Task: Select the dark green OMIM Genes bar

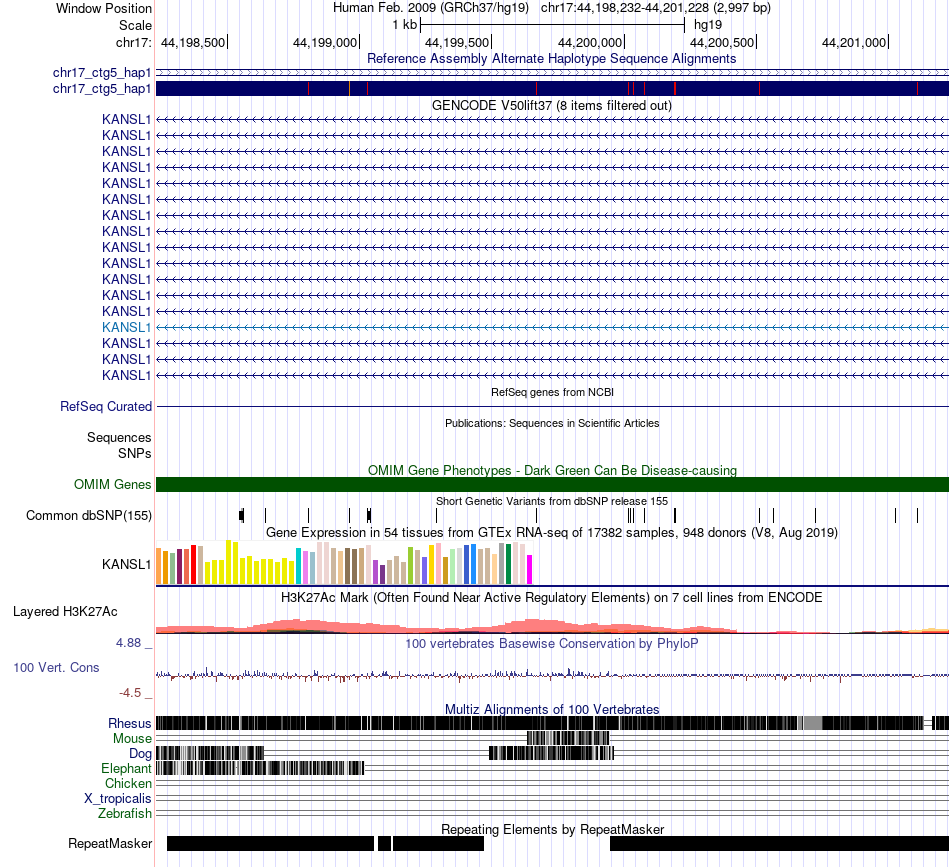Action: click(x=552, y=485)
